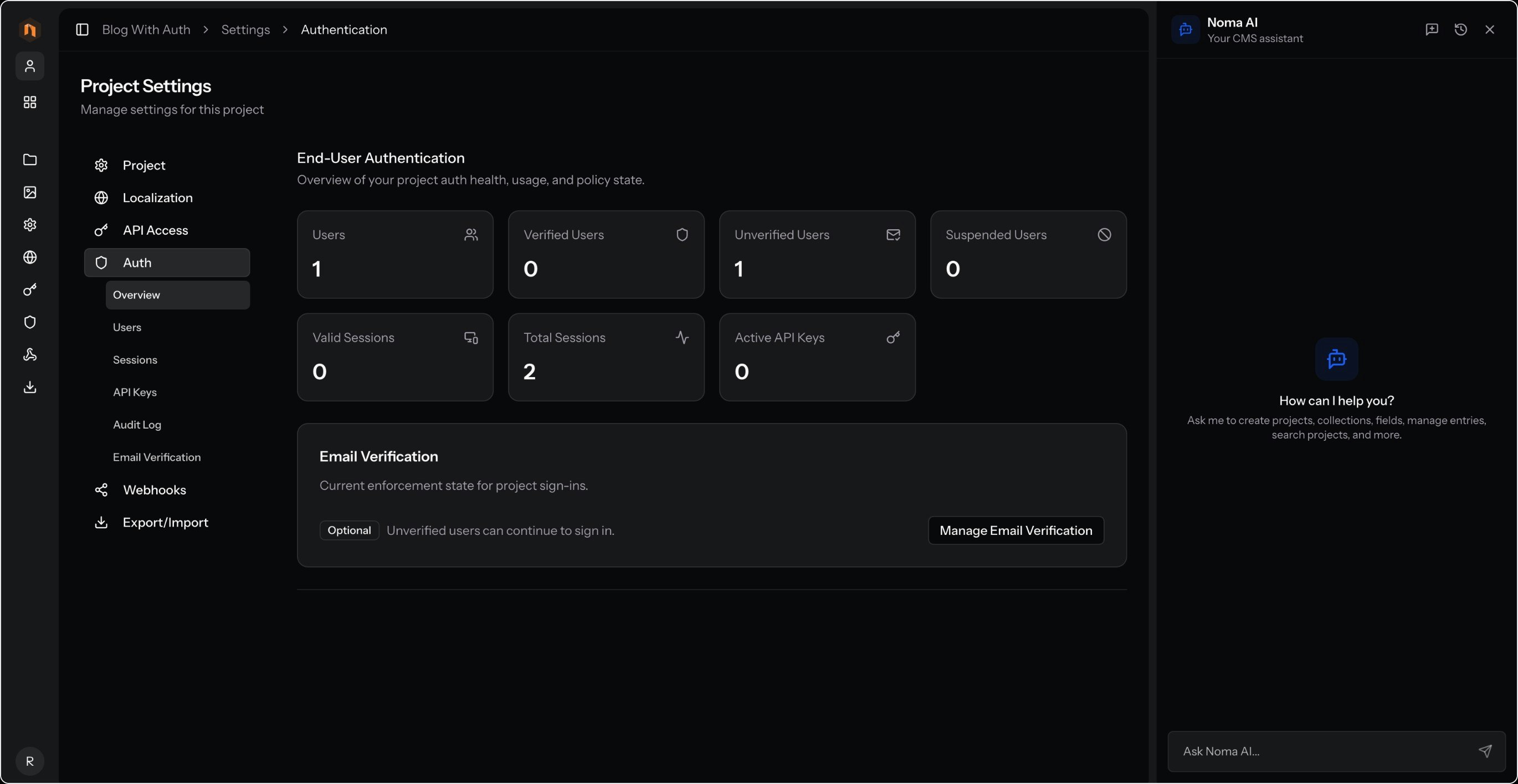Open the R user avatar menu

pyautogui.click(x=29, y=761)
